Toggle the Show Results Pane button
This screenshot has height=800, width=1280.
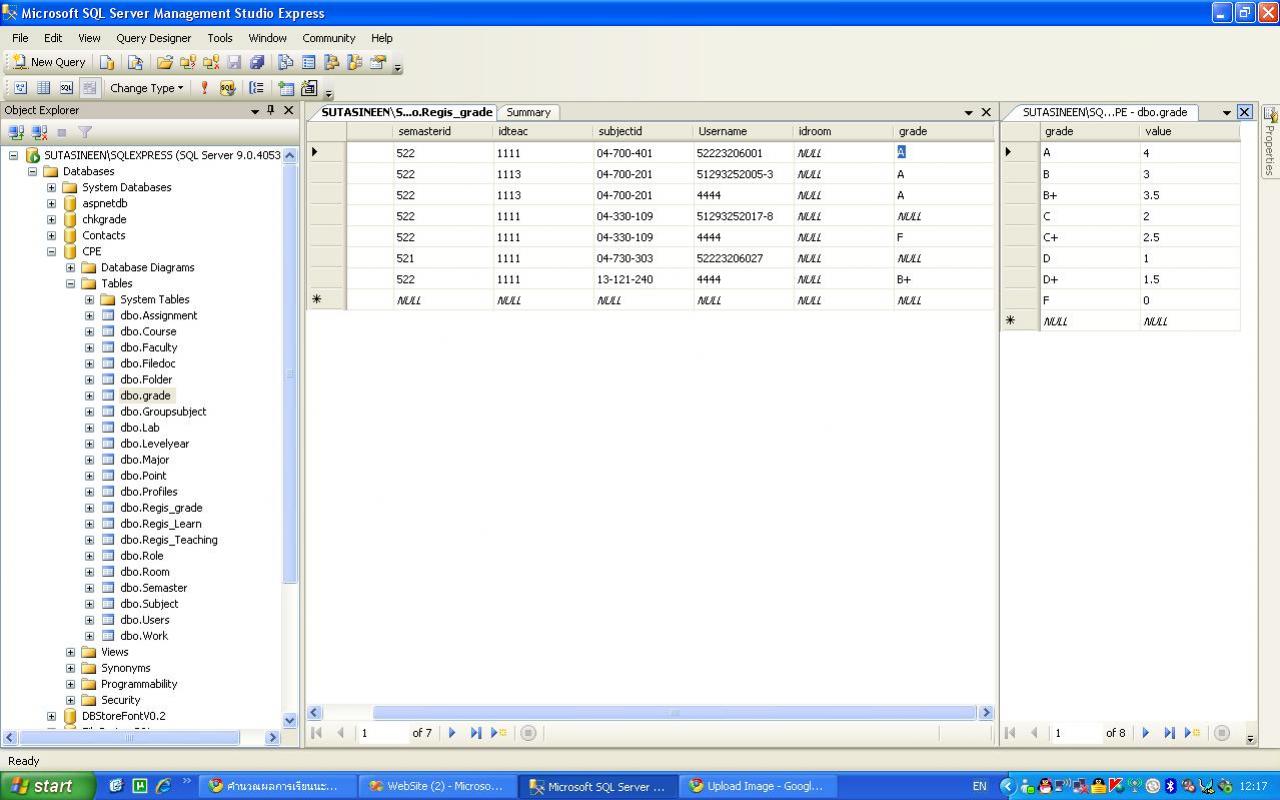(89, 88)
